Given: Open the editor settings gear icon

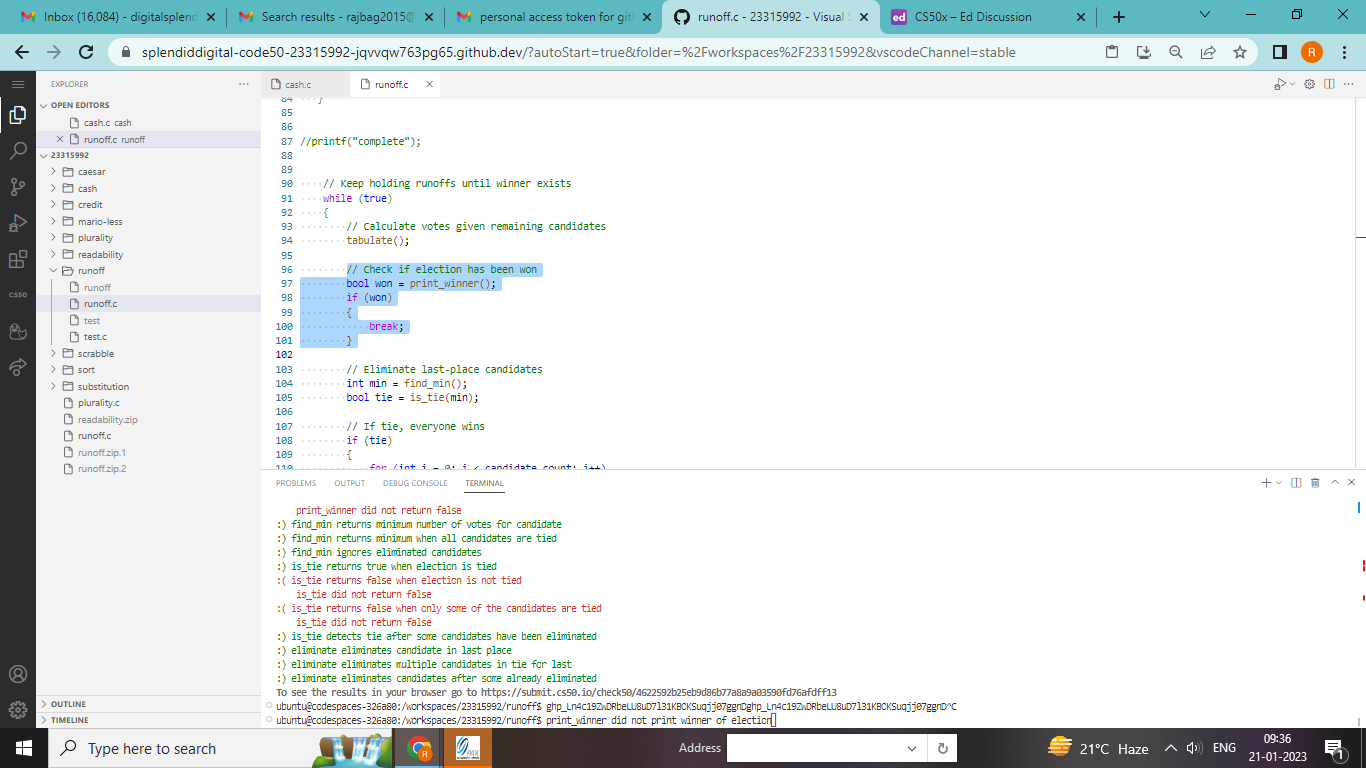Looking at the screenshot, I should [1309, 84].
